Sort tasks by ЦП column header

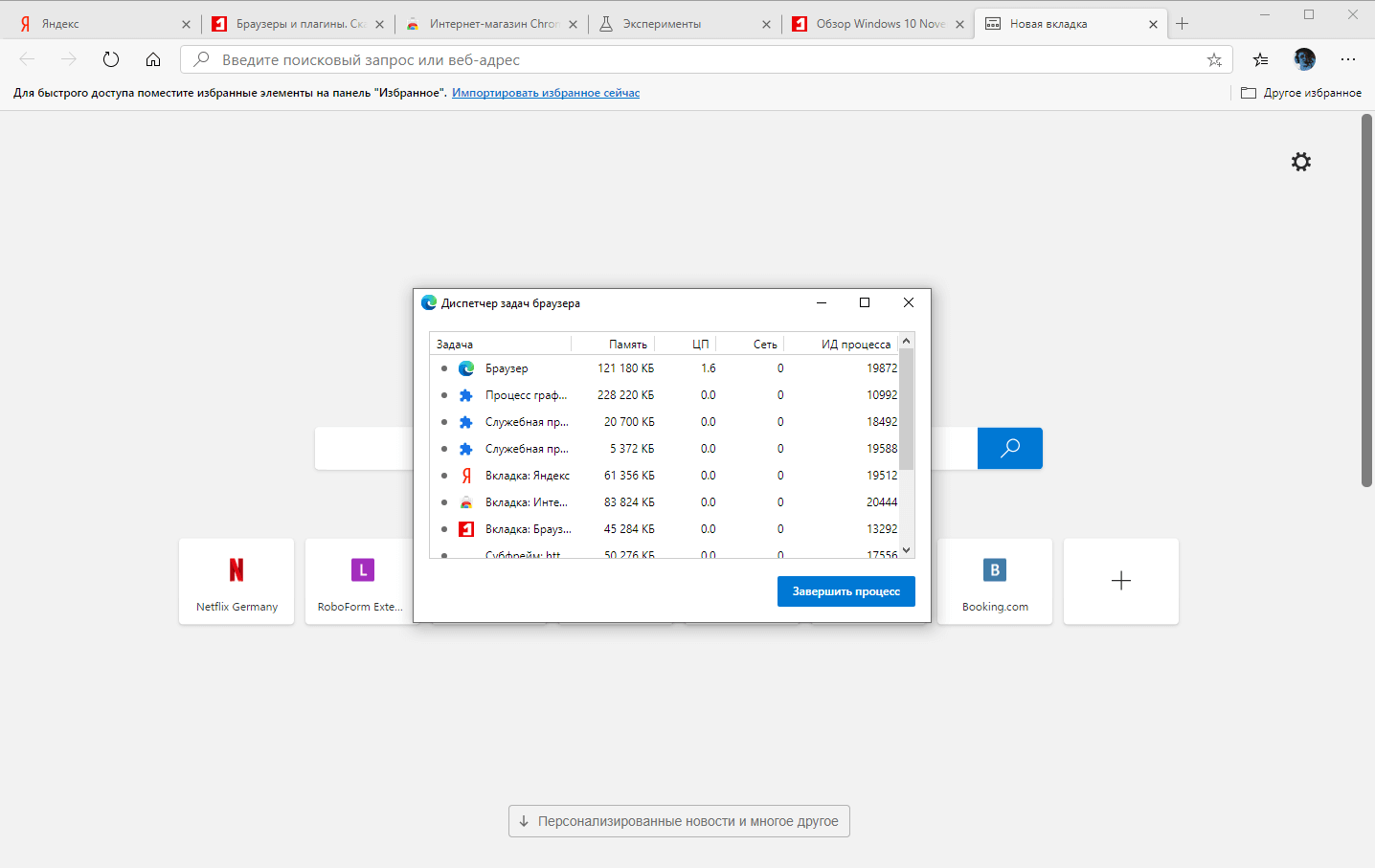click(x=686, y=344)
